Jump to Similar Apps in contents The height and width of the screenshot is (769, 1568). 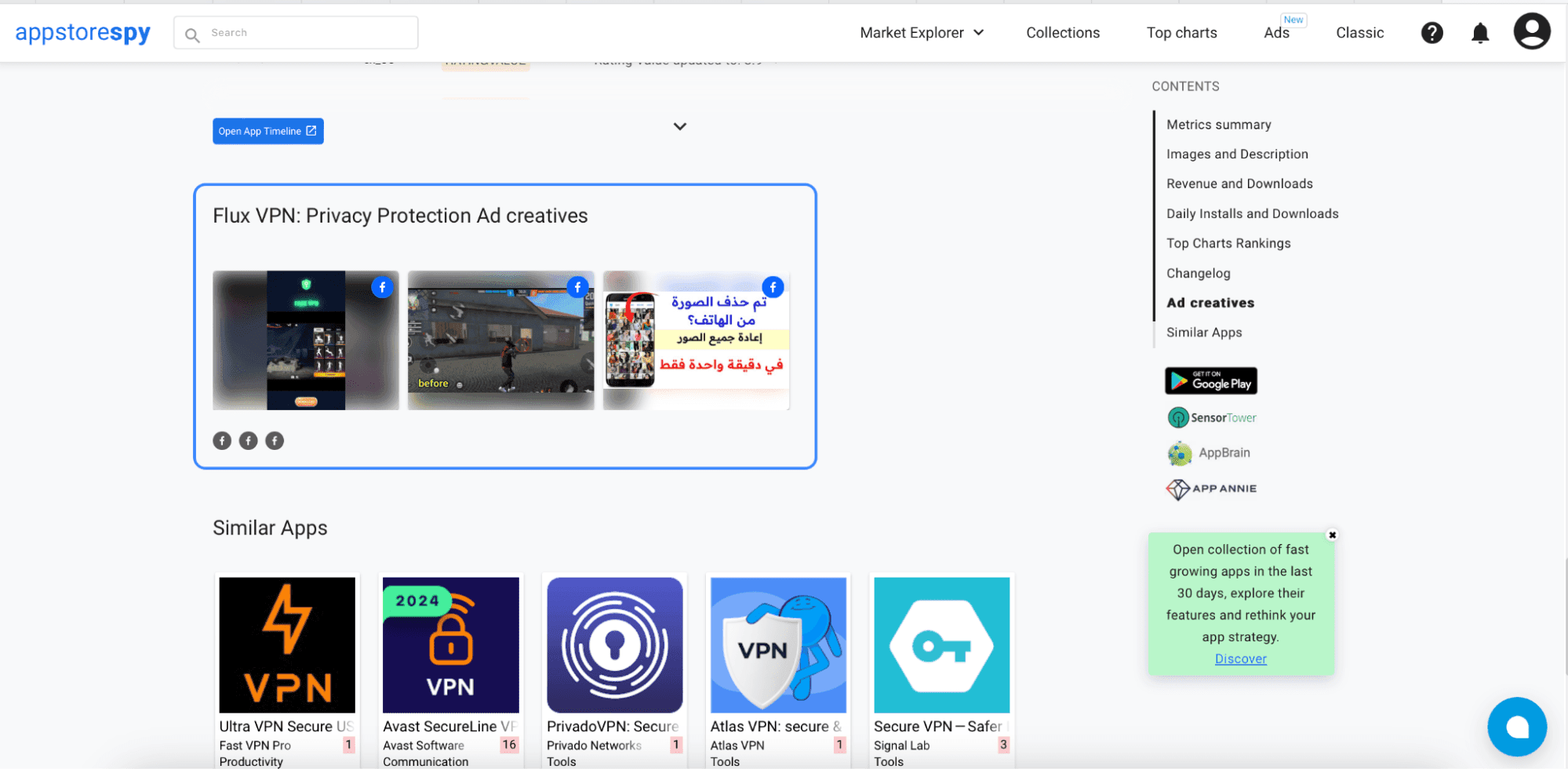coord(1204,332)
